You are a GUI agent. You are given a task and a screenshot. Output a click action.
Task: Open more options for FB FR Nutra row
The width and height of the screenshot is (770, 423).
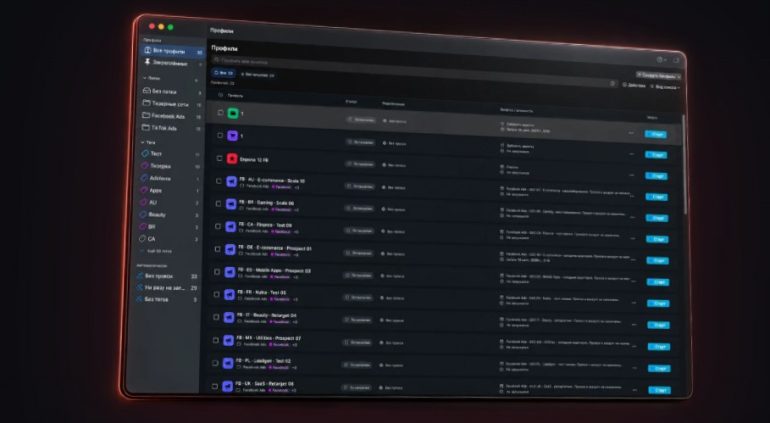(633, 303)
